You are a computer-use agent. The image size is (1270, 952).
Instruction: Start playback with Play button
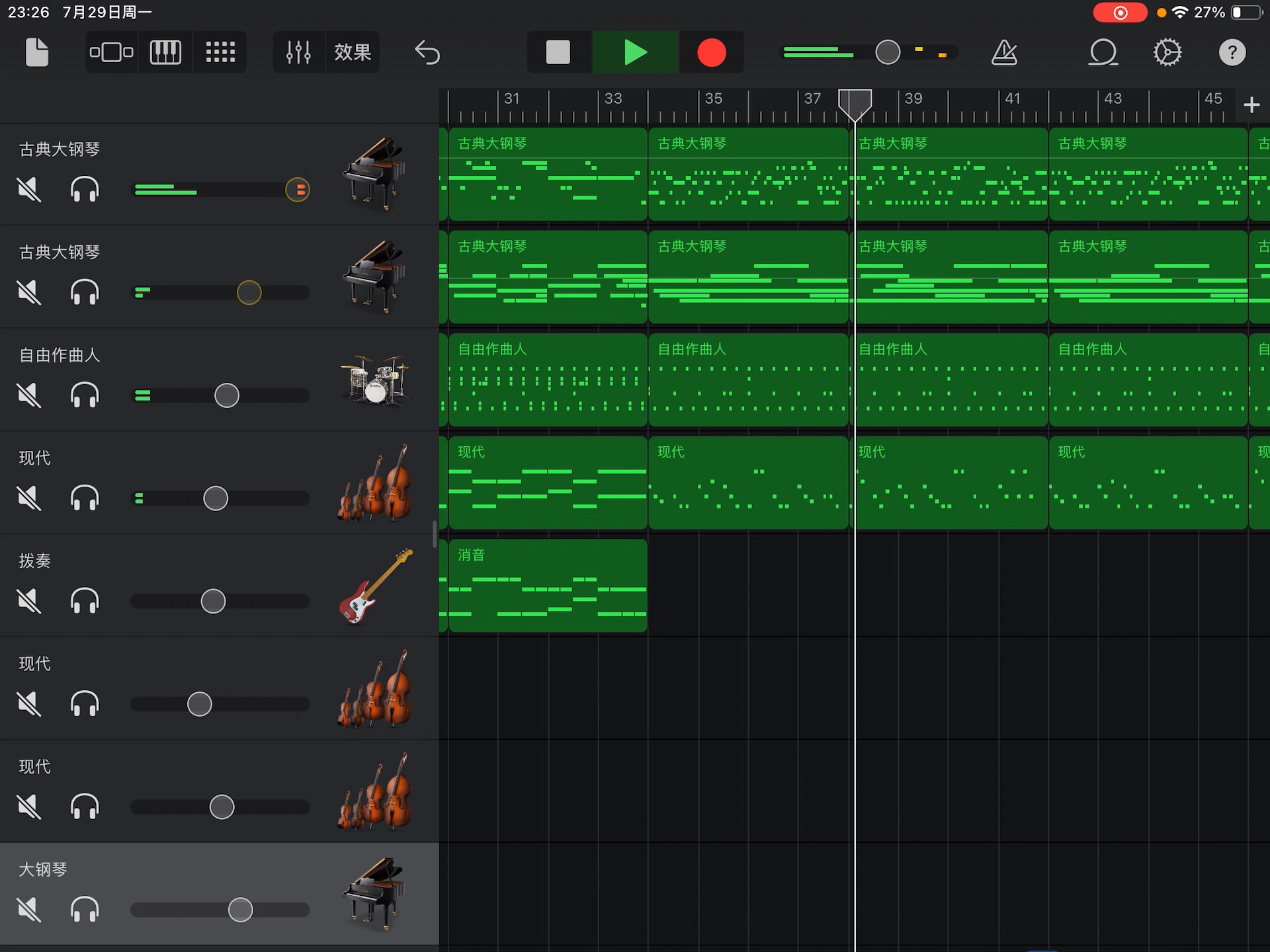pyautogui.click(x=636, y=52)
